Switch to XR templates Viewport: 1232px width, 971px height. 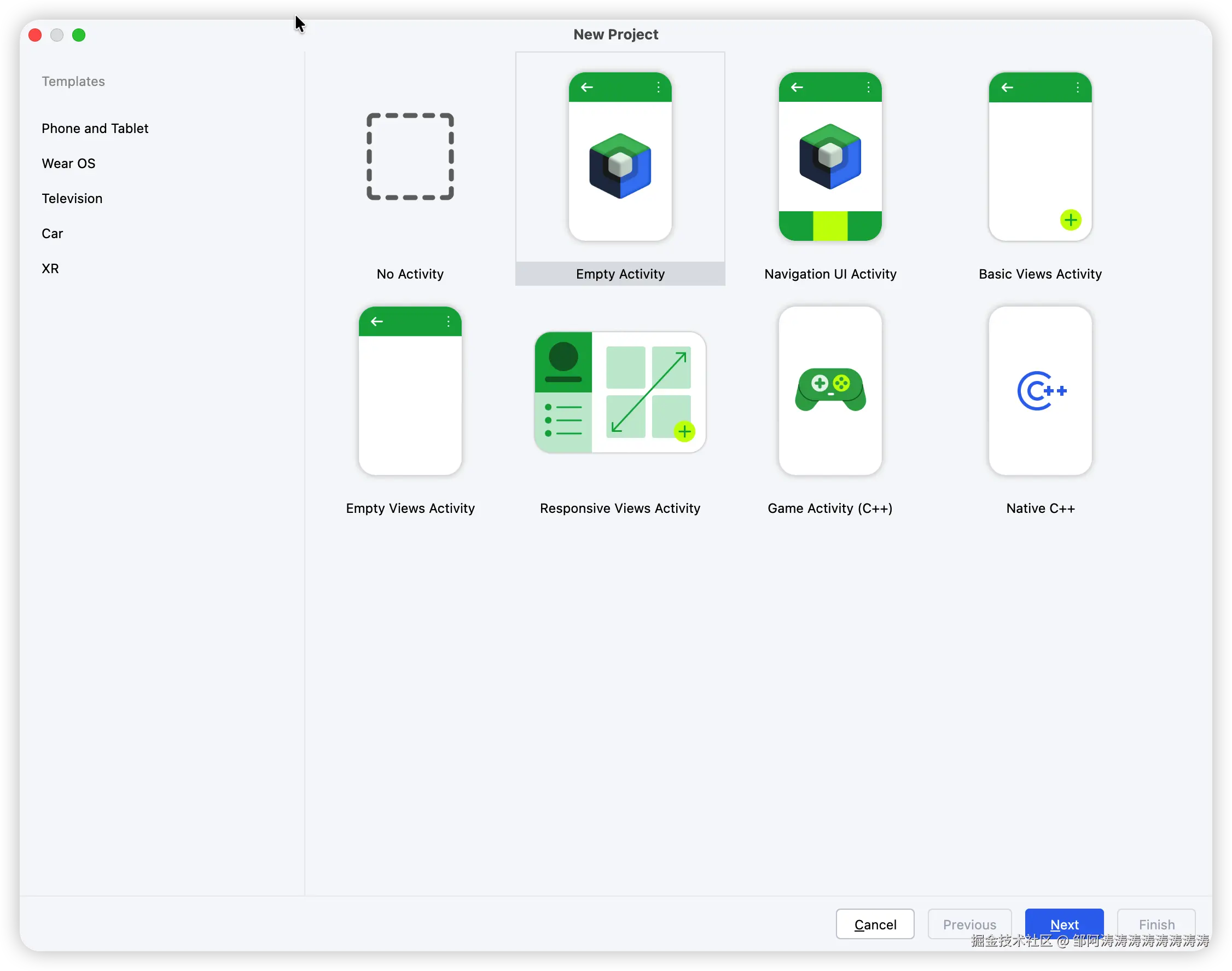(x=50, y=268)
